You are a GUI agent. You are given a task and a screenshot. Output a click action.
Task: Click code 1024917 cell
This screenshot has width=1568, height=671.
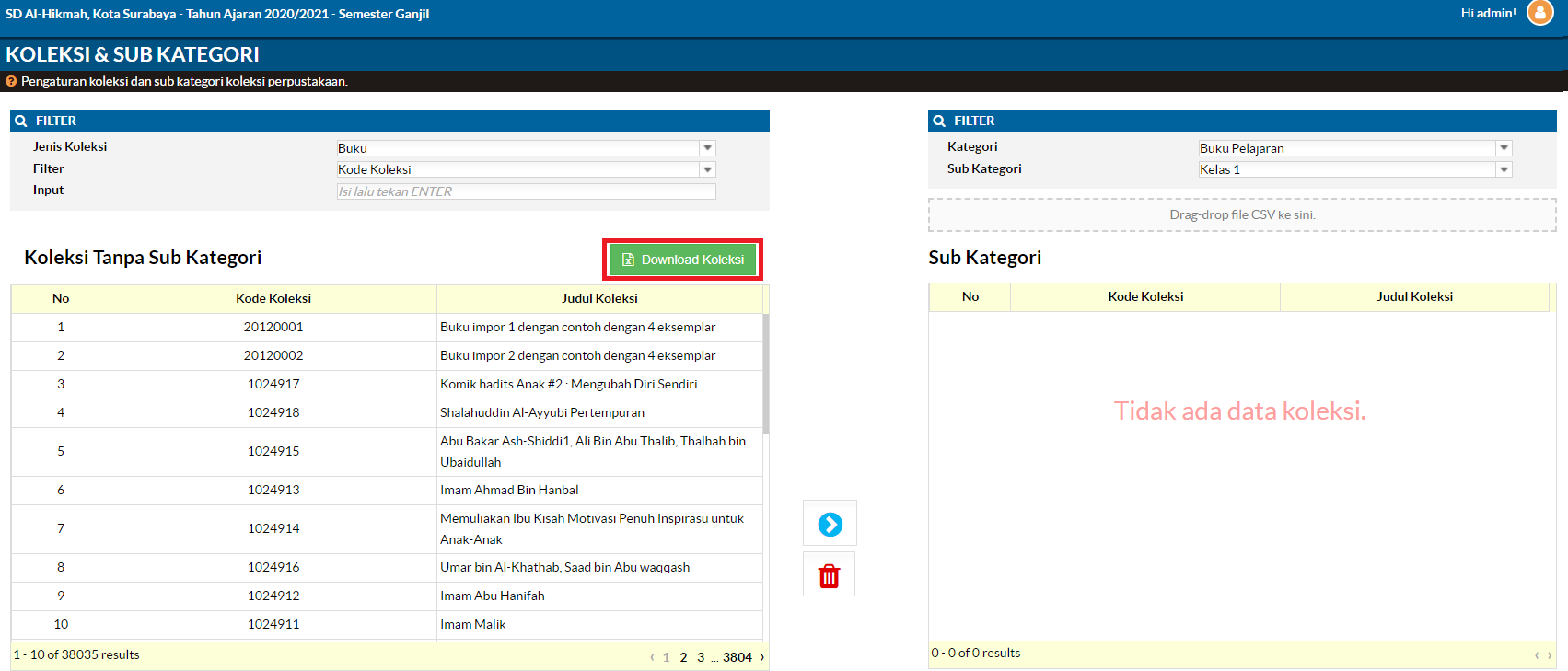(273, 384)
